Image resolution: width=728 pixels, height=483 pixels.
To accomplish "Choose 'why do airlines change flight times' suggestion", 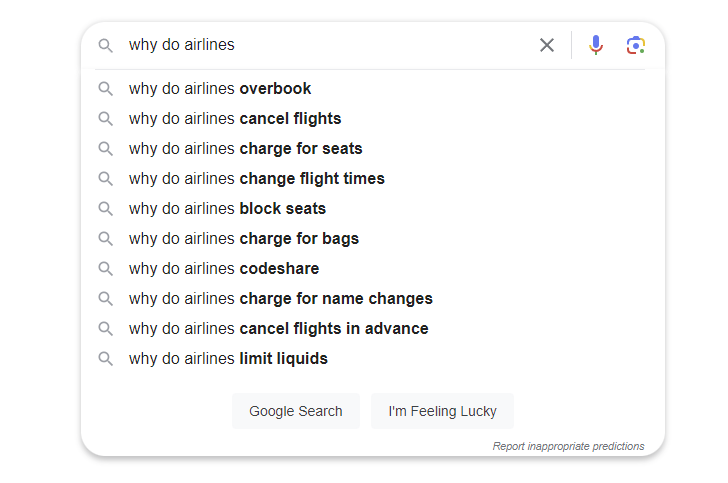I will (x=256, y=179).
